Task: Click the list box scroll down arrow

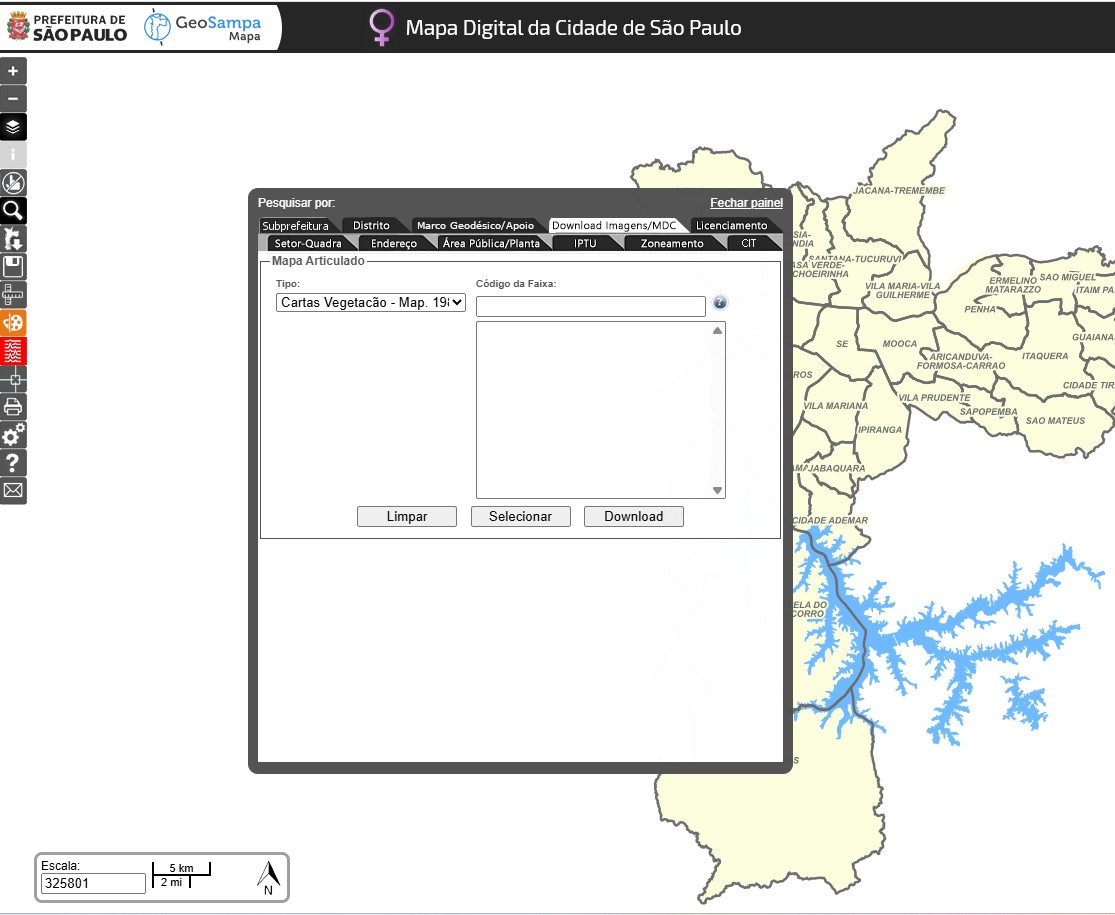Action: [717, 490]
